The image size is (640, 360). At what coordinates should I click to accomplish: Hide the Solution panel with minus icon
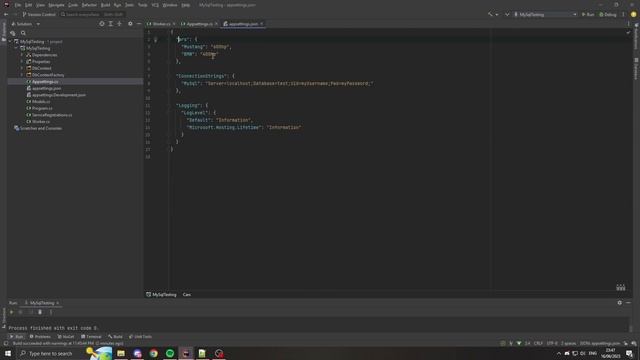[x=139, y=24]
